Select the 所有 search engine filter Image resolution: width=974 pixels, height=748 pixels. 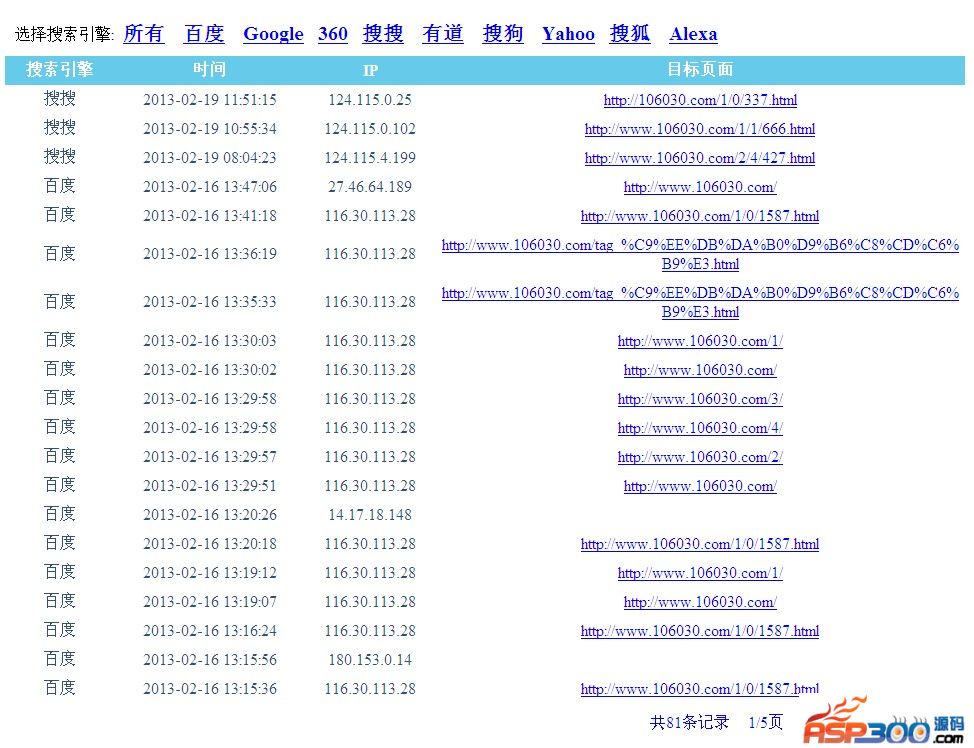(143, 34)
